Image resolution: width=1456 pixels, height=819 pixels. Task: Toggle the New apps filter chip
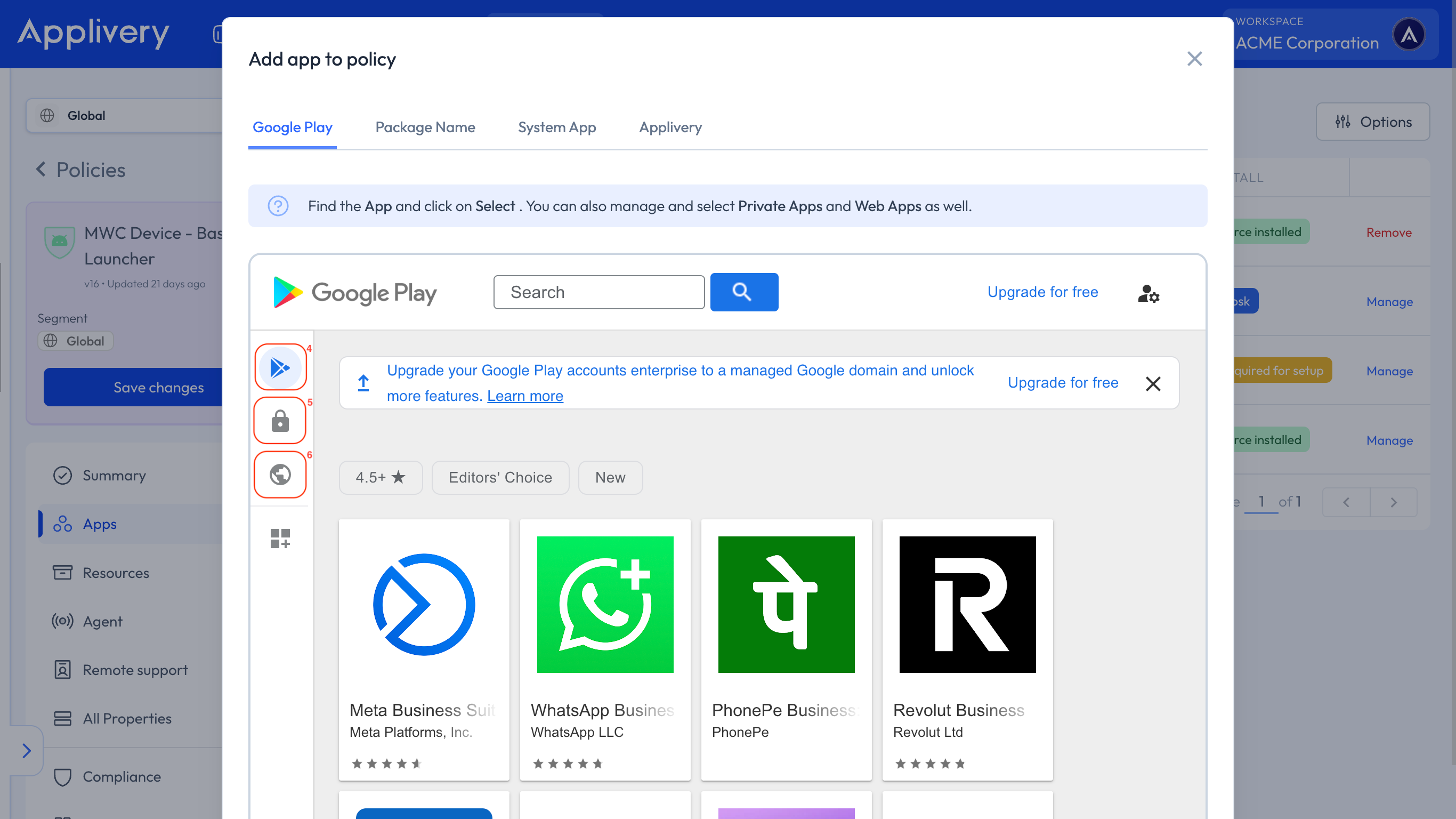point(610,477)
